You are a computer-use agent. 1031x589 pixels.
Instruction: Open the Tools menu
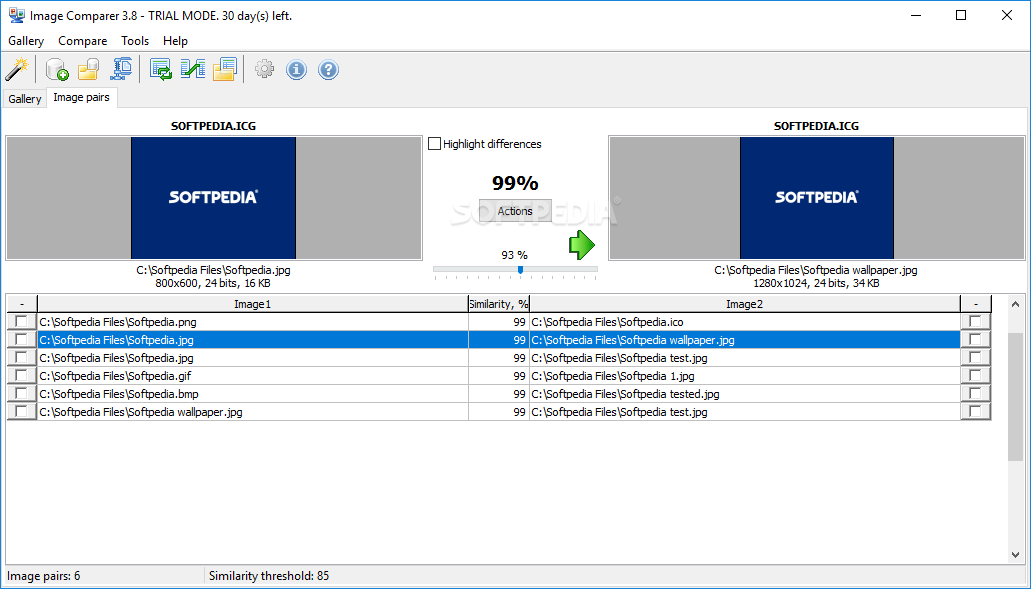click(x=135, y=41)
